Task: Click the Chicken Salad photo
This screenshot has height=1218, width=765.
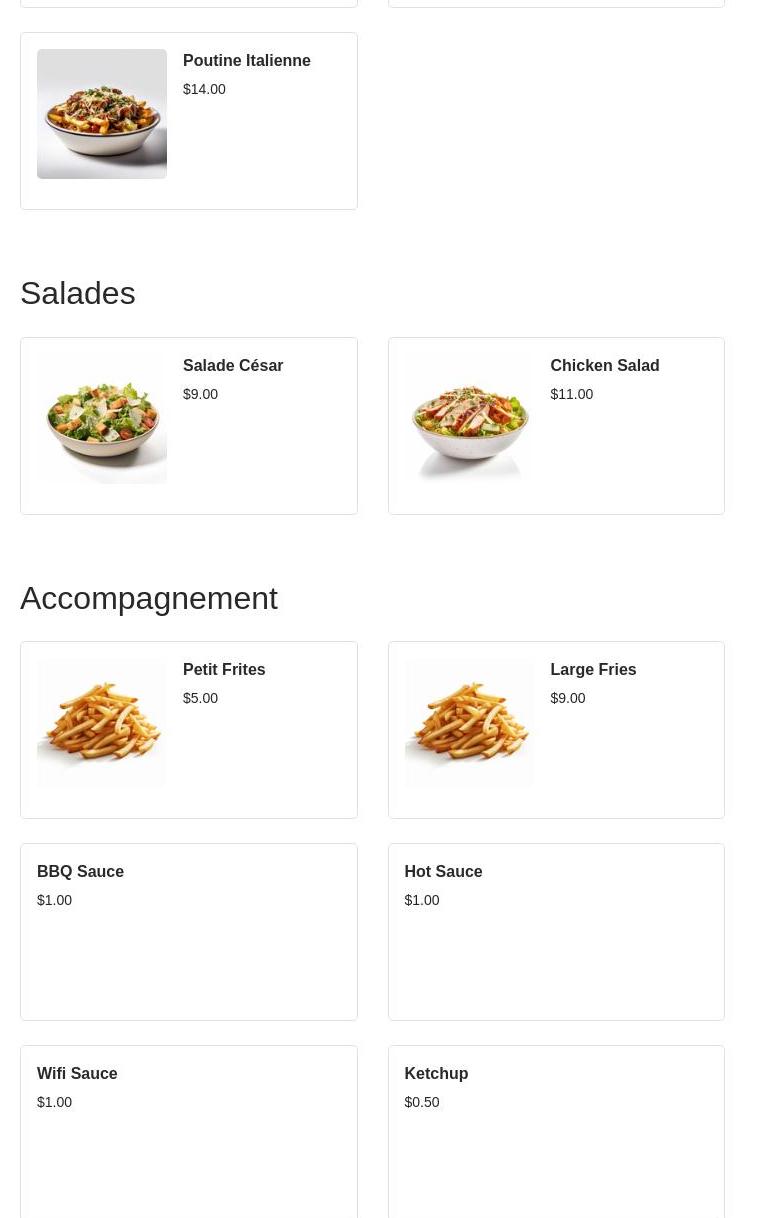Action: [x=469, y=419]
